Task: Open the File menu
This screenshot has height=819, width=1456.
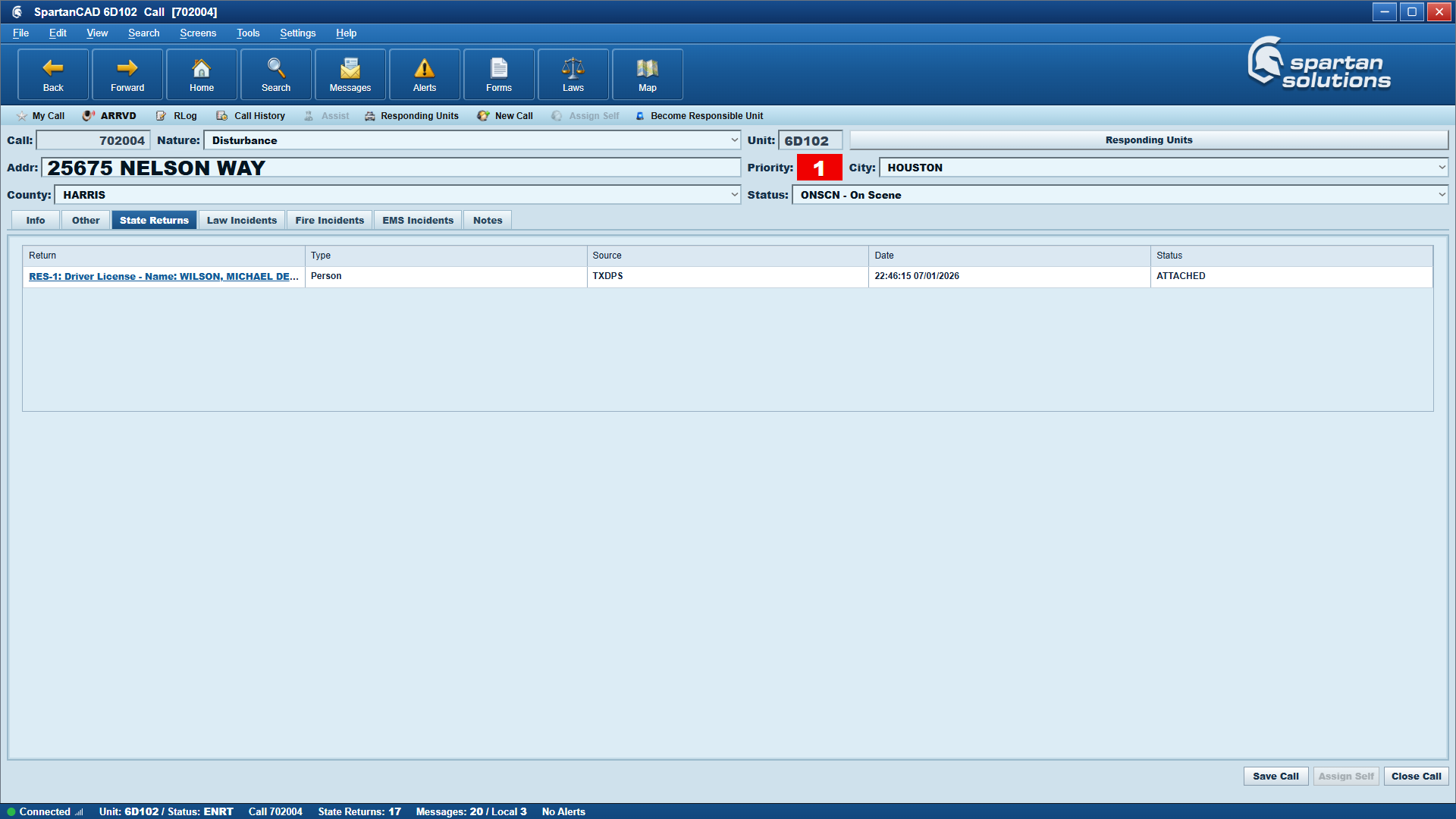Action: coord(20,33)
